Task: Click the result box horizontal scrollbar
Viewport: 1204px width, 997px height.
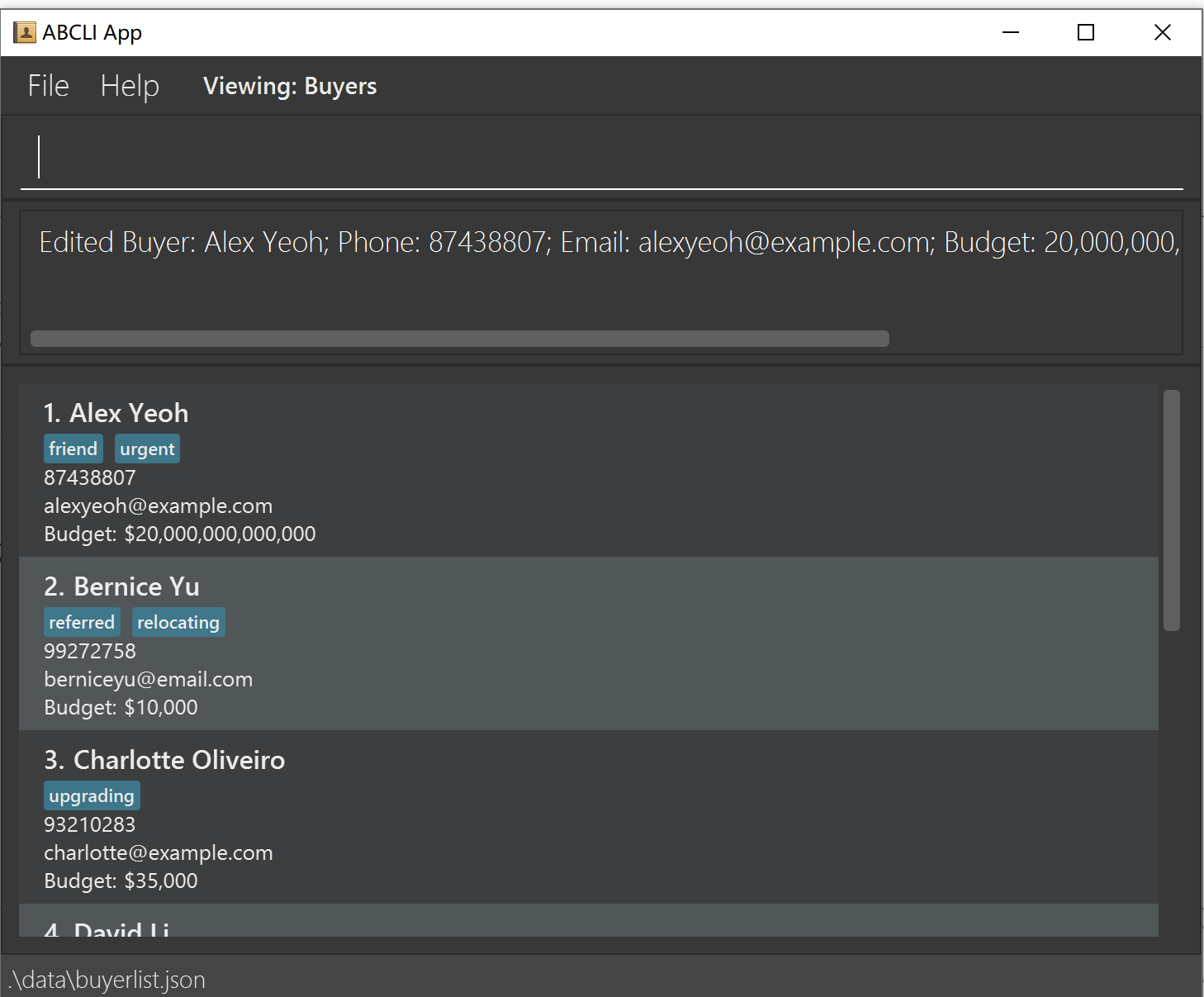Action: [459, 339]
